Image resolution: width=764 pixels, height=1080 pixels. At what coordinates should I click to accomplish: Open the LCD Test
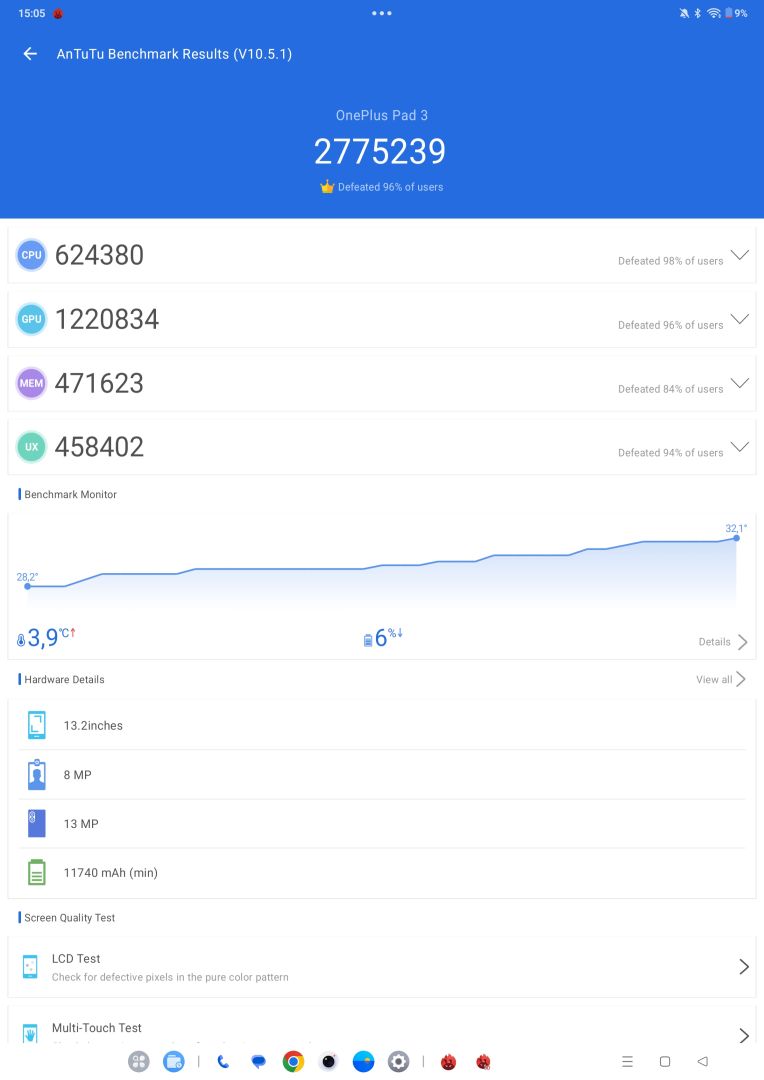pyautogui.click(x=382, y=966)
